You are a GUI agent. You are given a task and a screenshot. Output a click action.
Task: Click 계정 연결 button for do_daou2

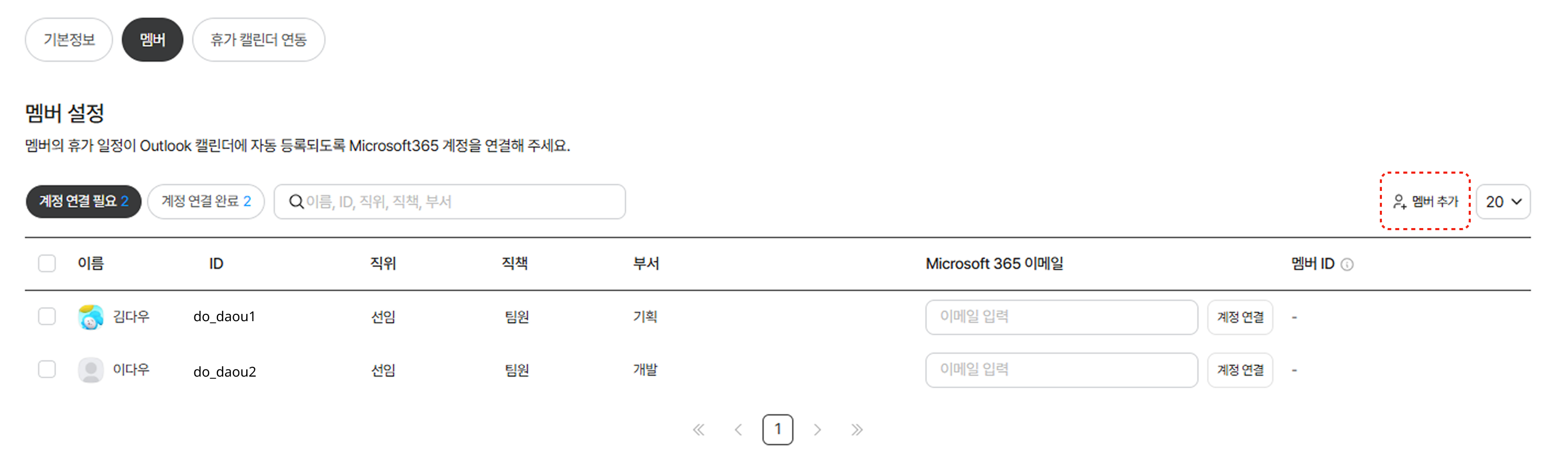[1240, 370]
